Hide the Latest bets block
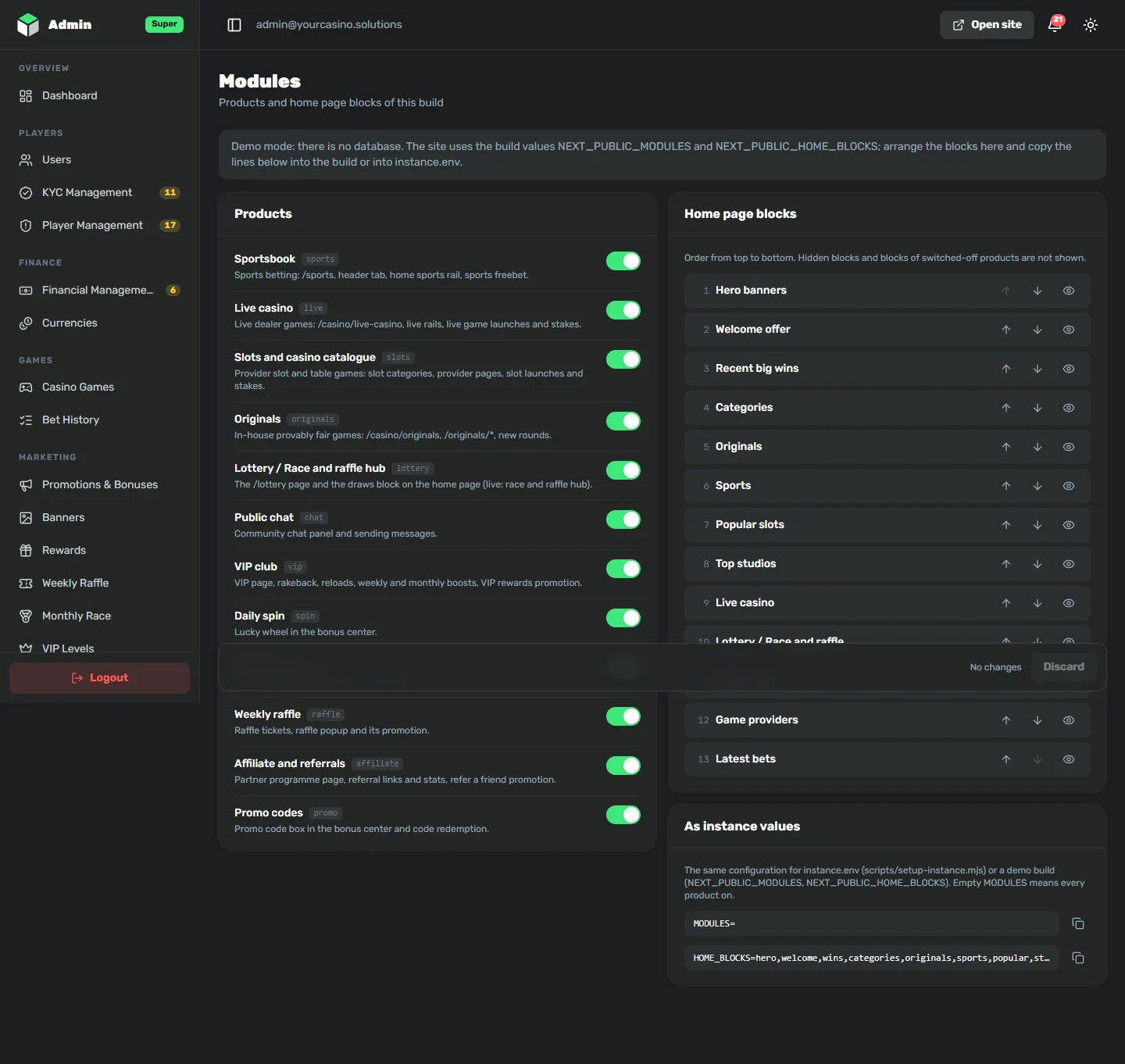Viewport: 1125px width, 1064px height. pyautogui.click(x=1069, y=759)
